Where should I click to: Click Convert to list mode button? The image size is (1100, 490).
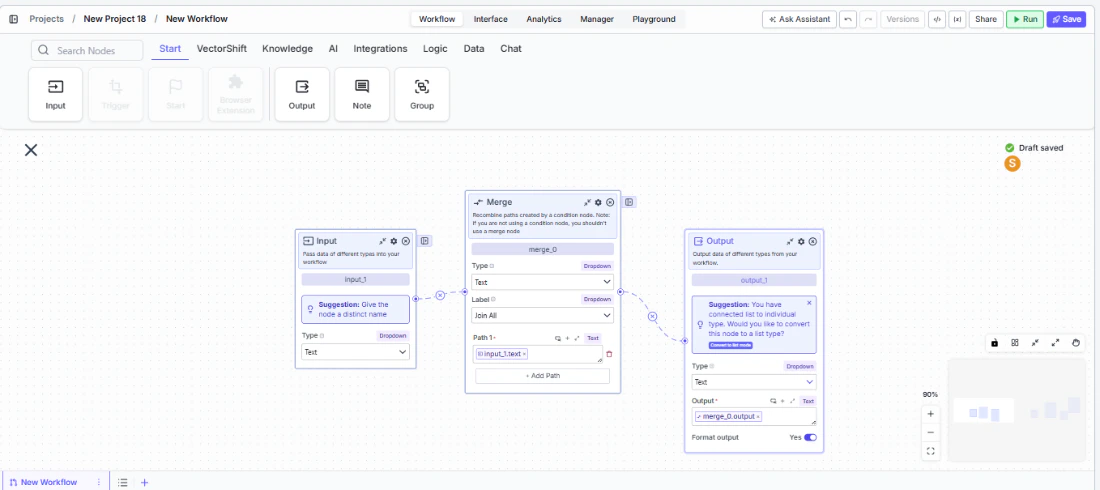tap(731, 345)
